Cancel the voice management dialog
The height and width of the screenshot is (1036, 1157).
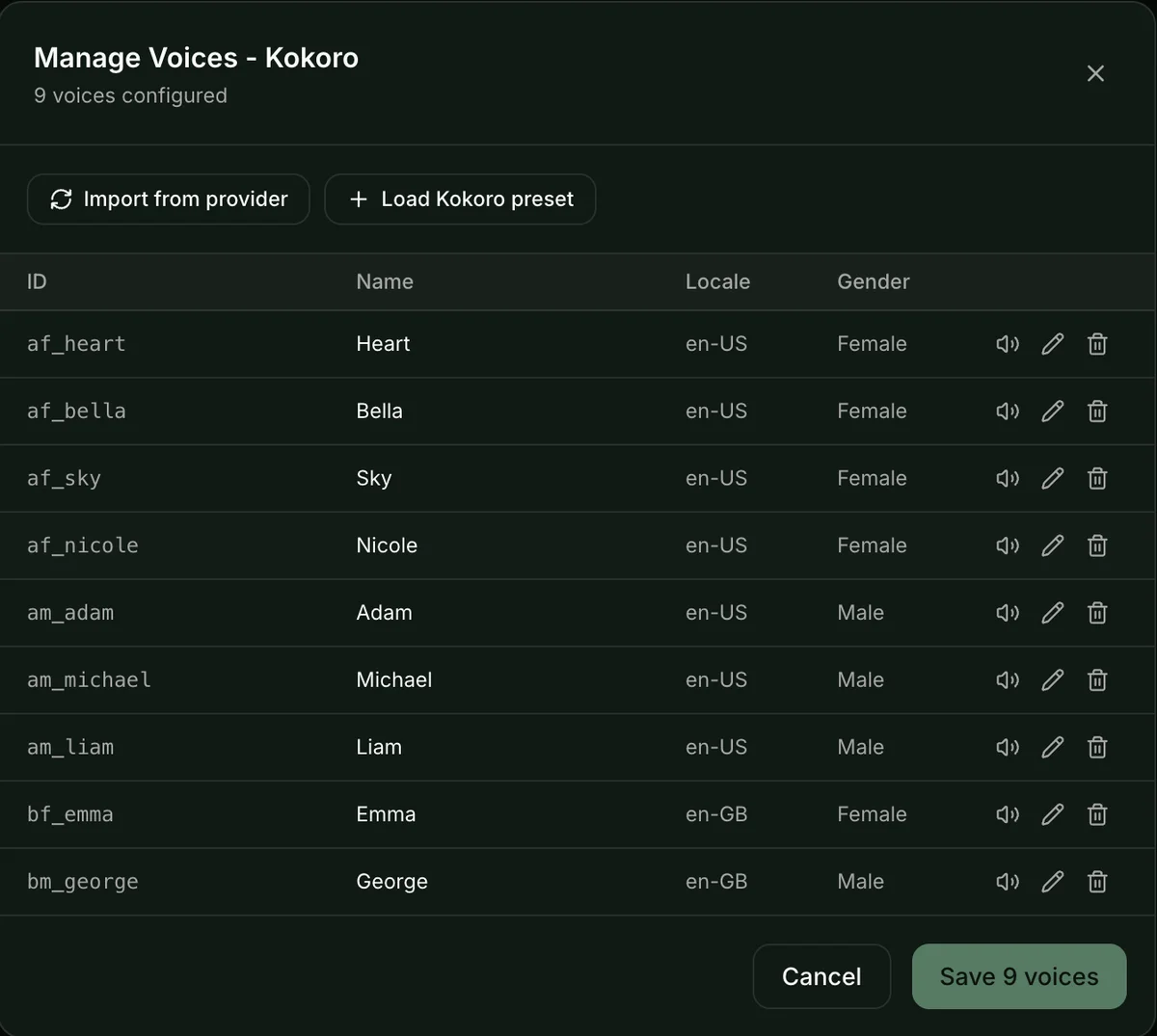point(821,976)
